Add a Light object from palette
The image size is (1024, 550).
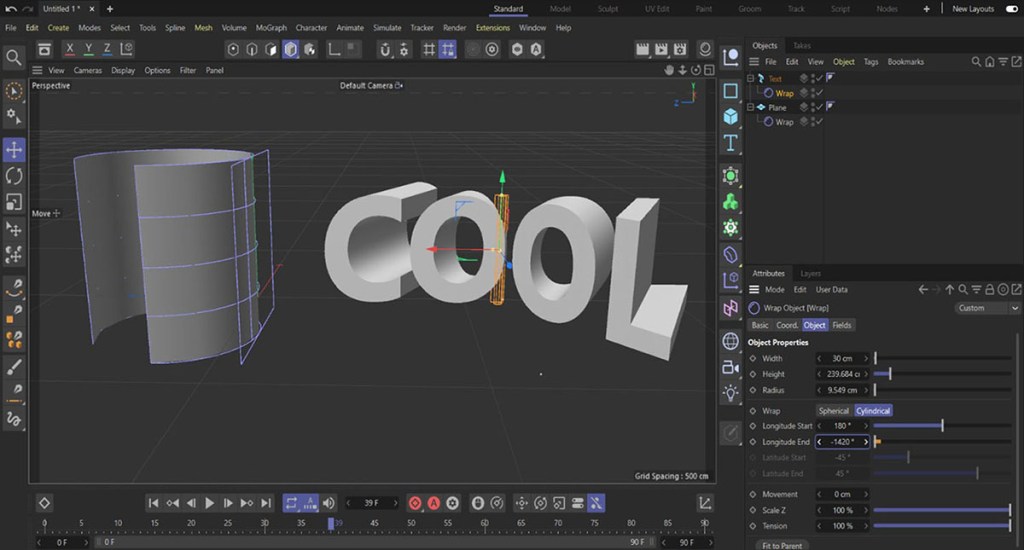point(731,393)
